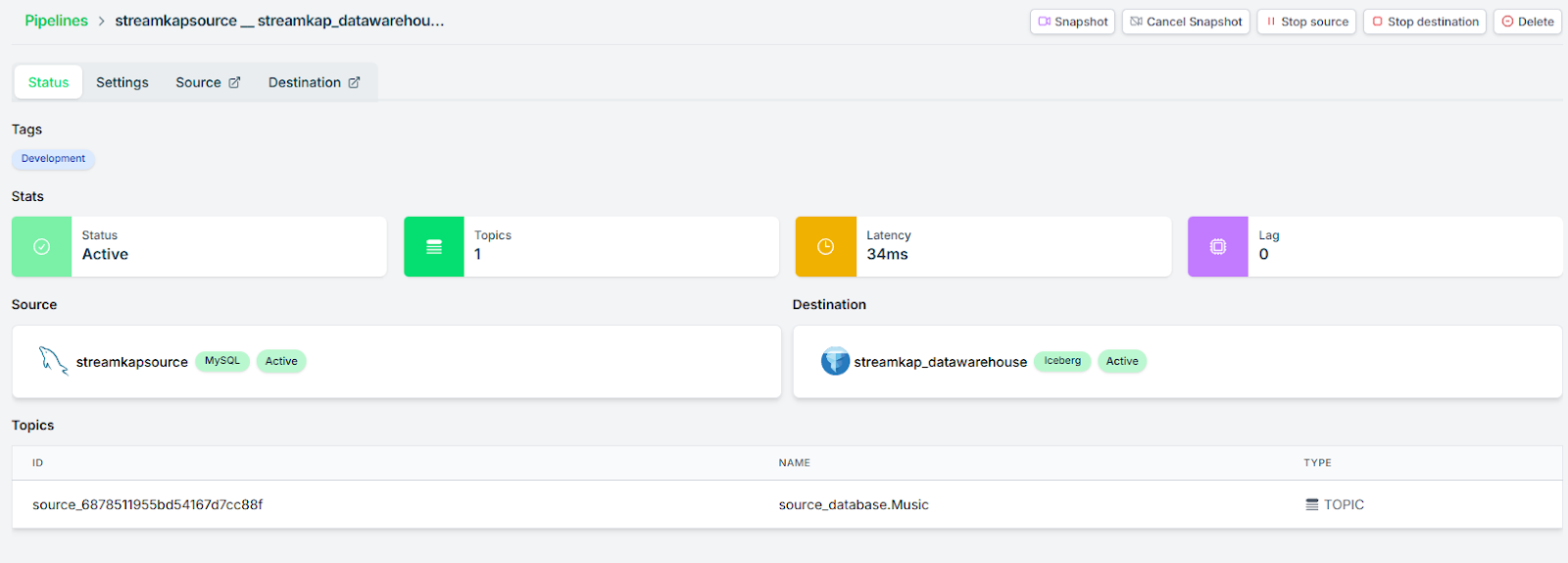Click the Pipelines breadcrumb link
1568x563 pixels.
pos(56,21)
